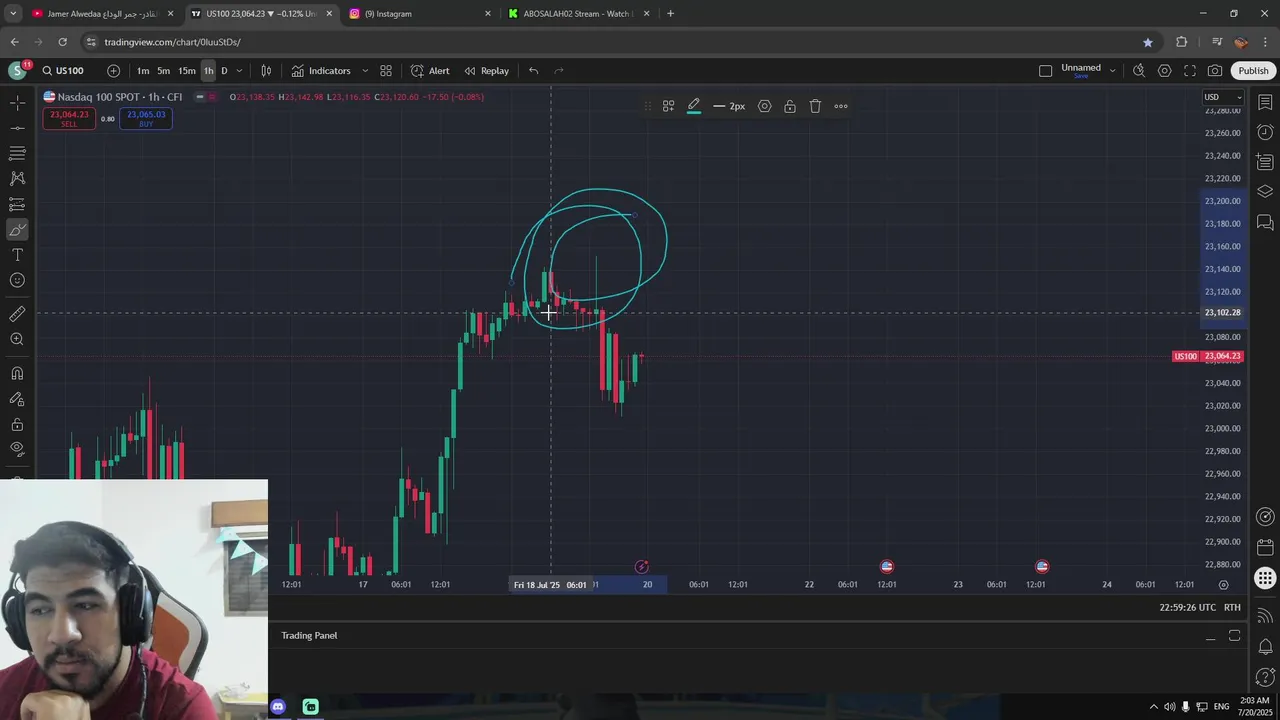Undo the last chart action
Viewport: 1280px width, 720px height.
[533, 71]
